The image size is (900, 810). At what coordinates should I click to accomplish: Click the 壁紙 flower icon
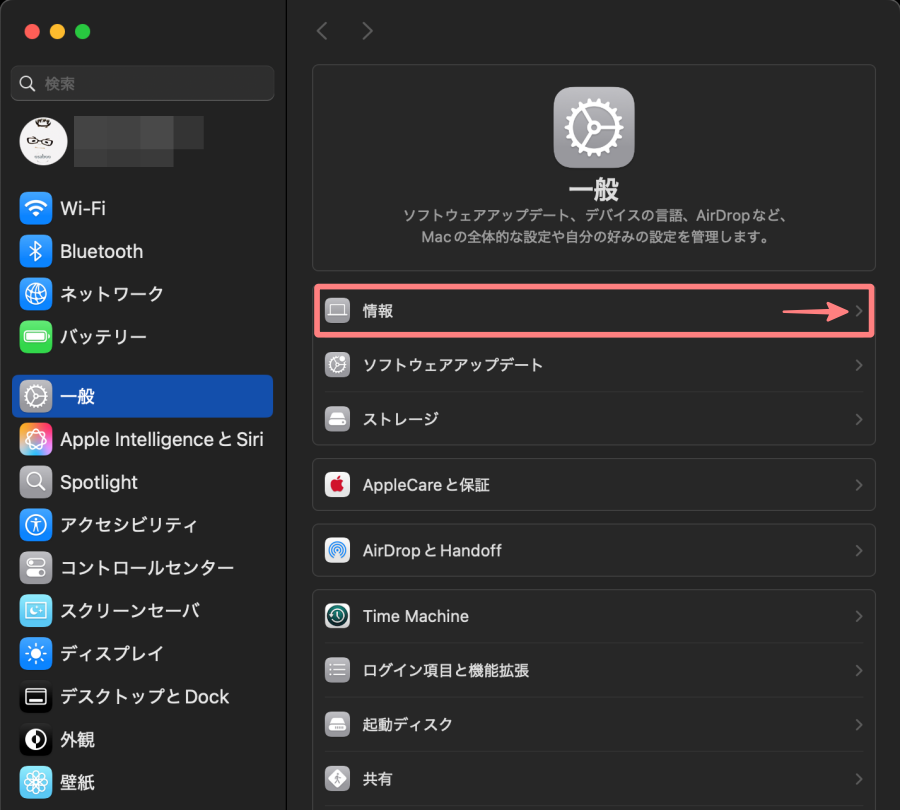36,782
